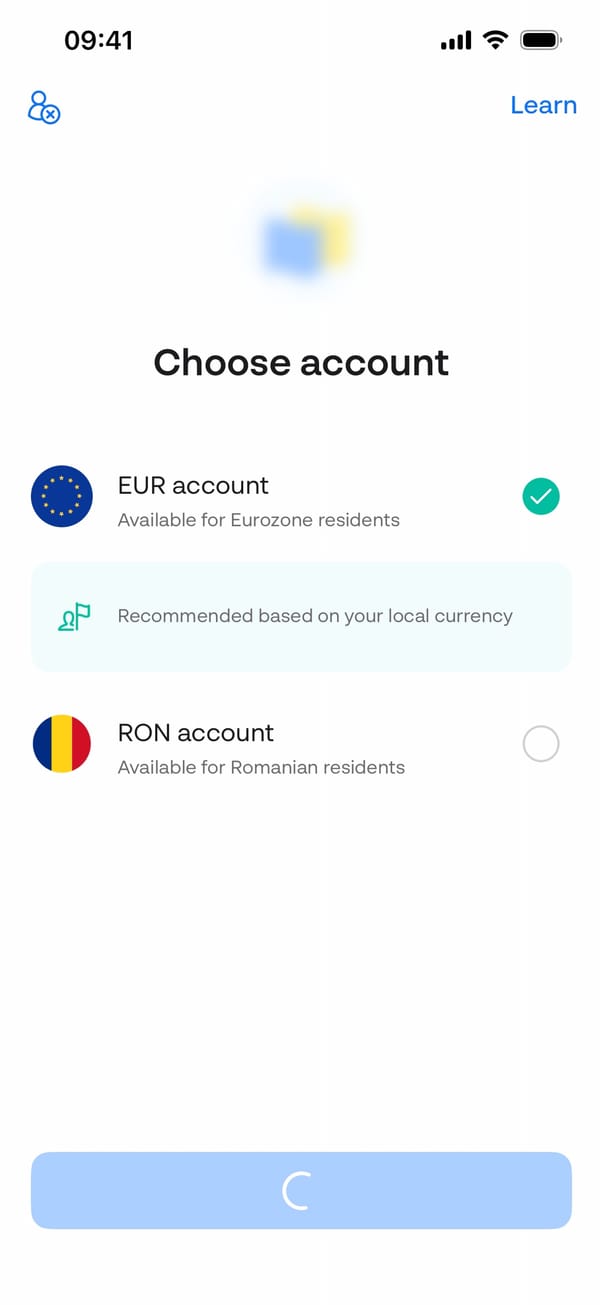Image resolution: width=603 pixels, height=1305 pixels.
Task: Tap the battery indicator icon
Action: (x=541, y=40)
